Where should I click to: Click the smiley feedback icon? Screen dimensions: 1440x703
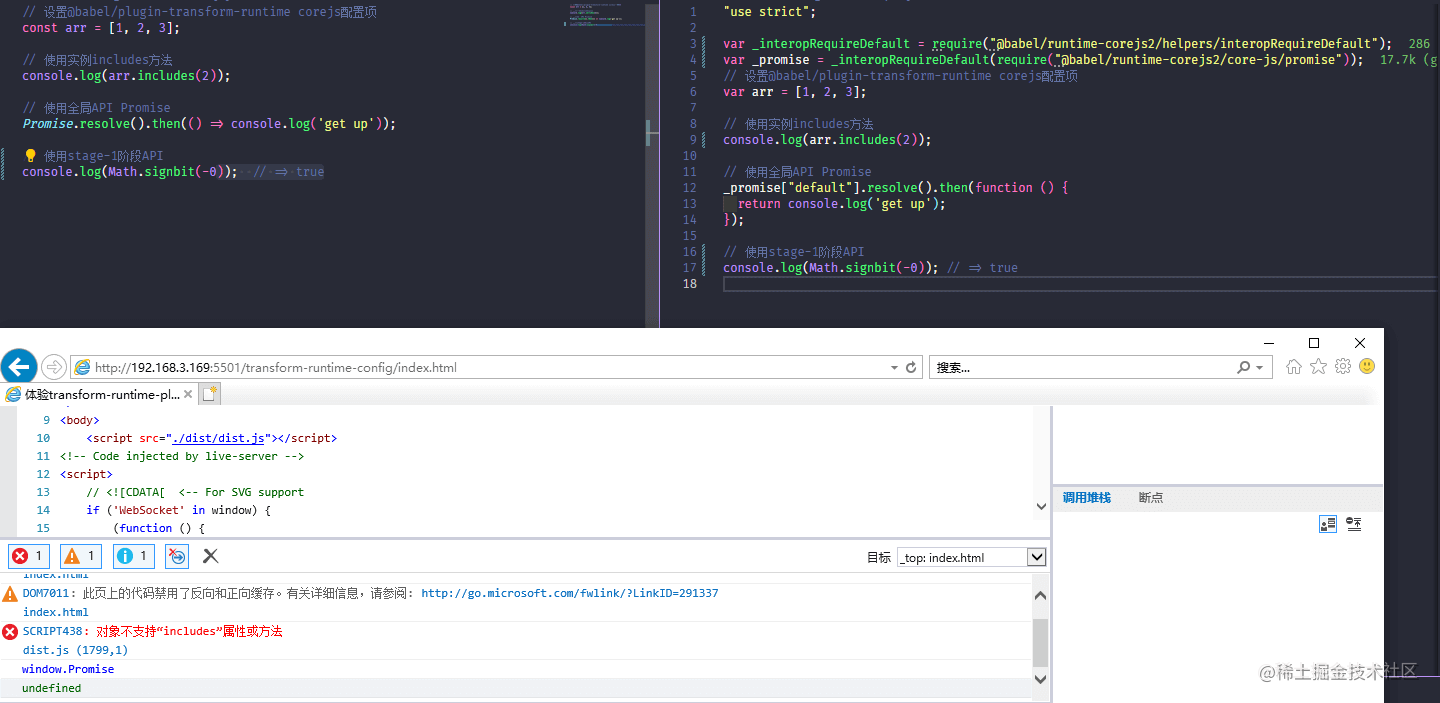(1367, 366)
